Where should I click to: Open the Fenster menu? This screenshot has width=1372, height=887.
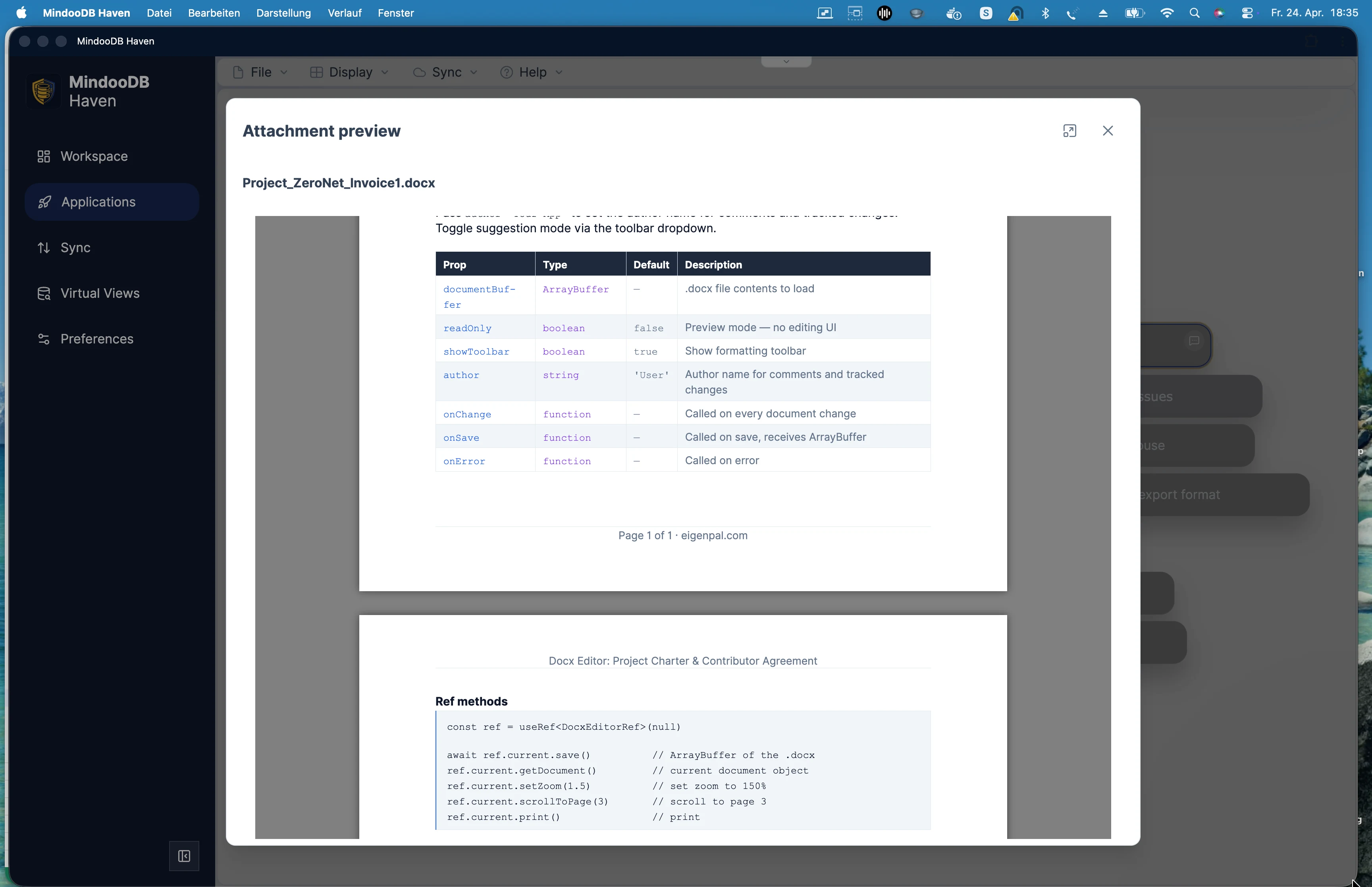point(396,13)
